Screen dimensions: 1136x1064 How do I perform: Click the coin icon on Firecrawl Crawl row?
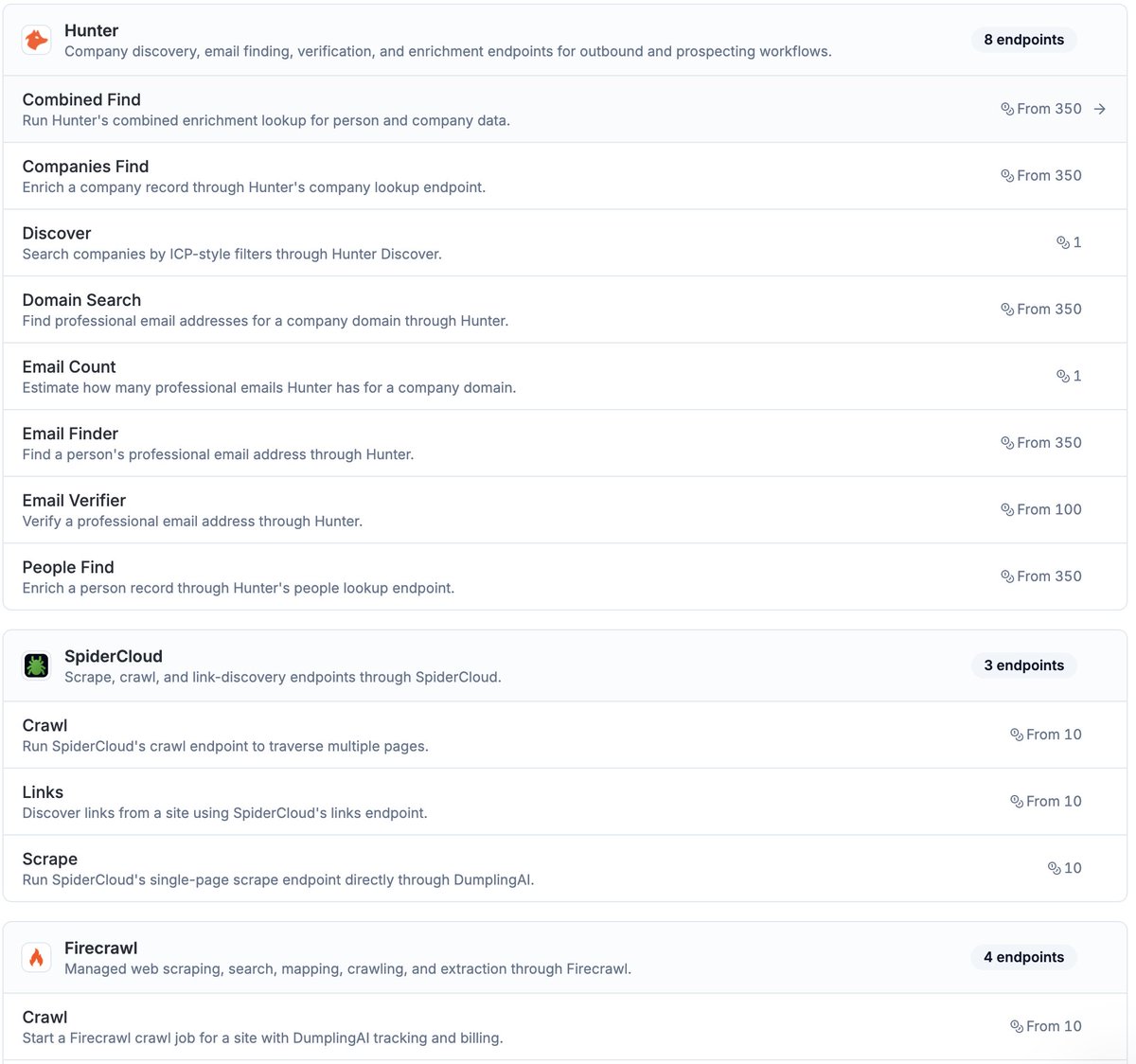[x=1017, y=1026]
